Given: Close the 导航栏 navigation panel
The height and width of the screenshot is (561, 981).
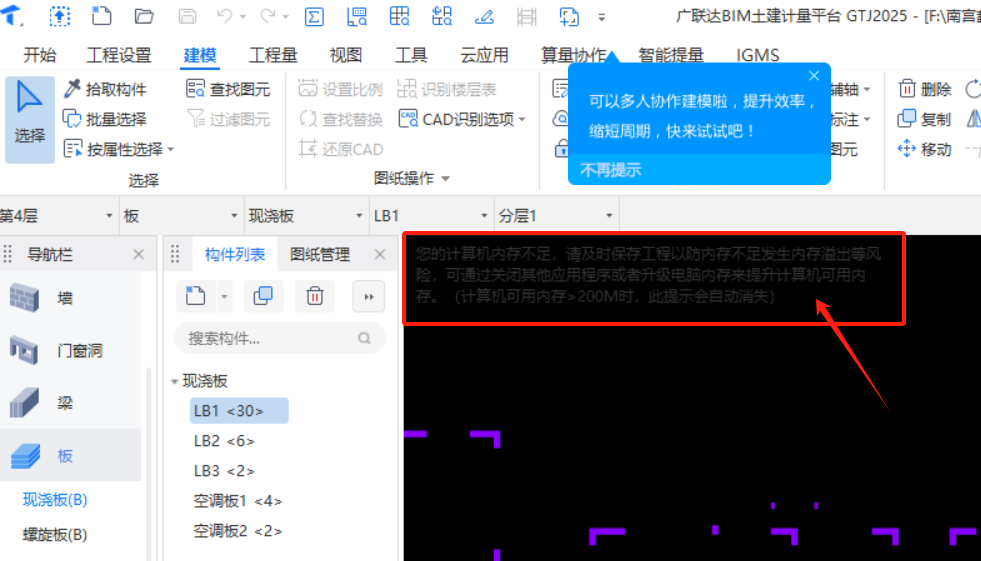Looking at the screenshot, I should click(138, 255).
